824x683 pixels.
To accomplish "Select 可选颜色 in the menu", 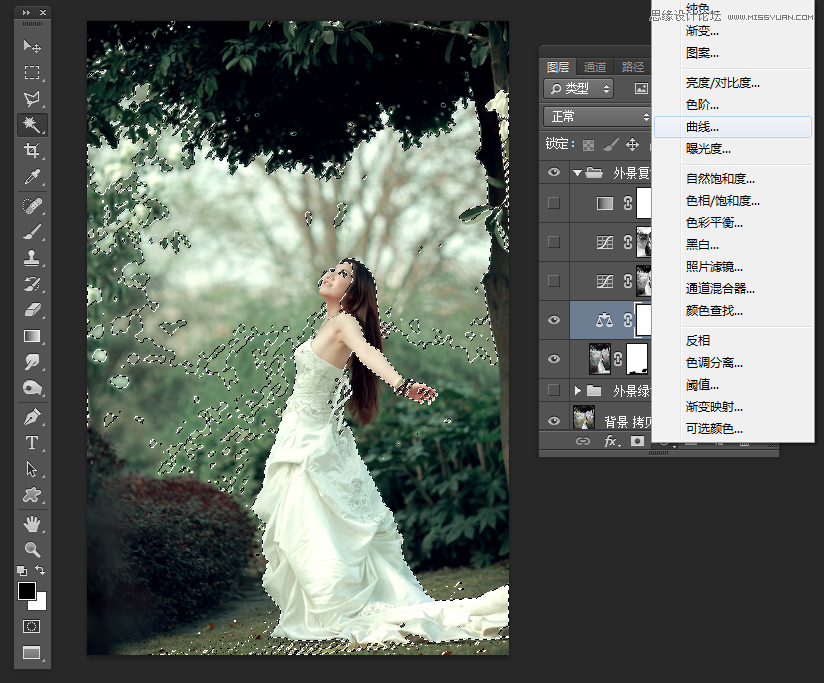I will pyautogui.click(x=716, y=428).
